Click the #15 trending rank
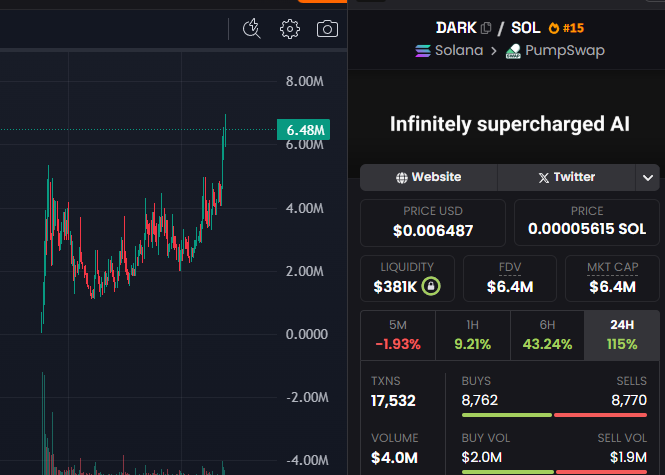Screen dimensions: 665x475 (573, 28)
